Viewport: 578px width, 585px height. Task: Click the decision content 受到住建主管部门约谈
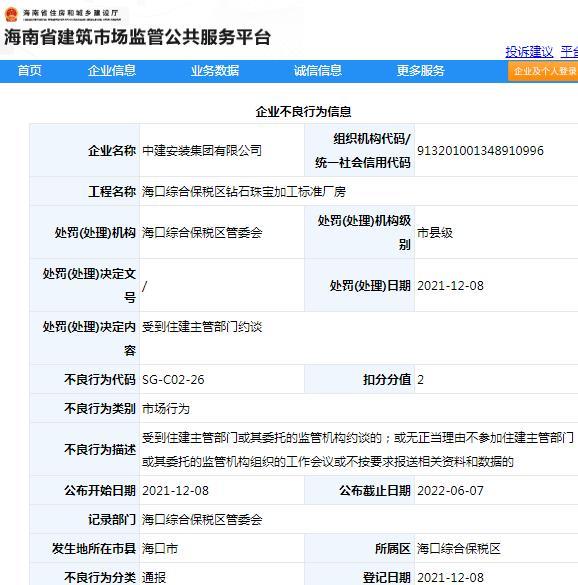pyautogui.click(x=202, y=327)
